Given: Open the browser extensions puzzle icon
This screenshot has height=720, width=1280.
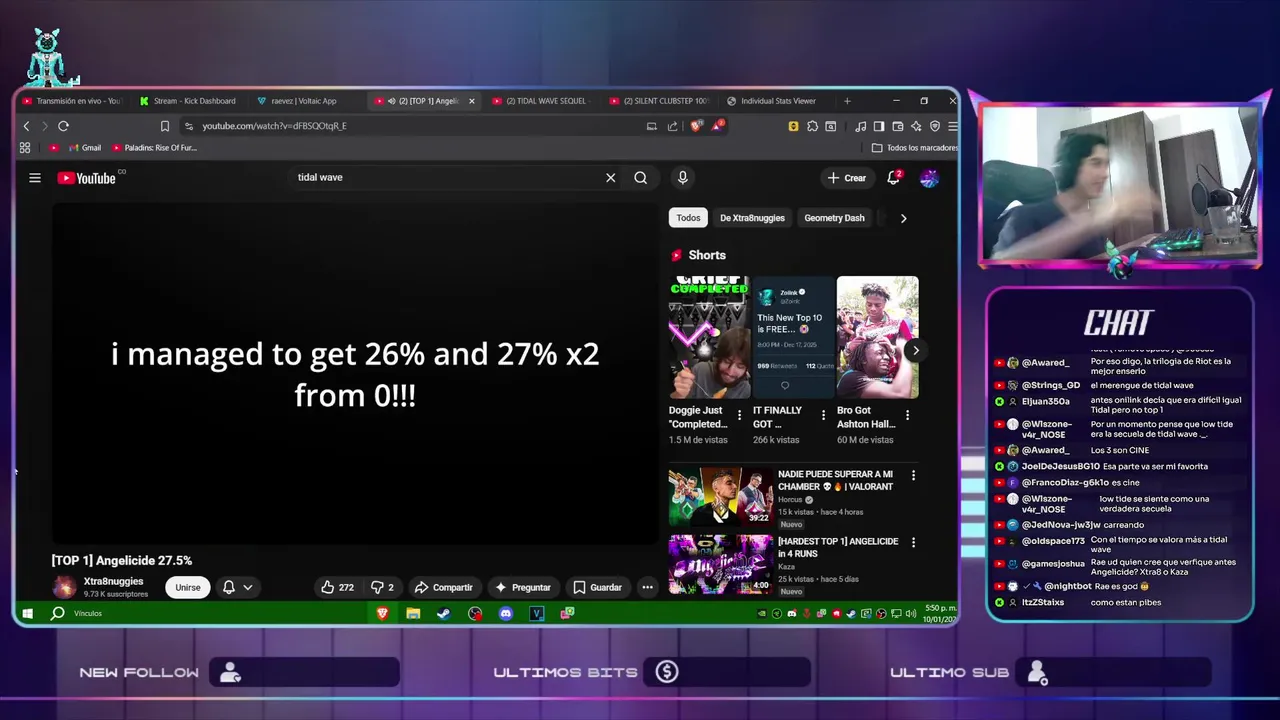Looking at the screenshot, I should click(x=812, y=126).
